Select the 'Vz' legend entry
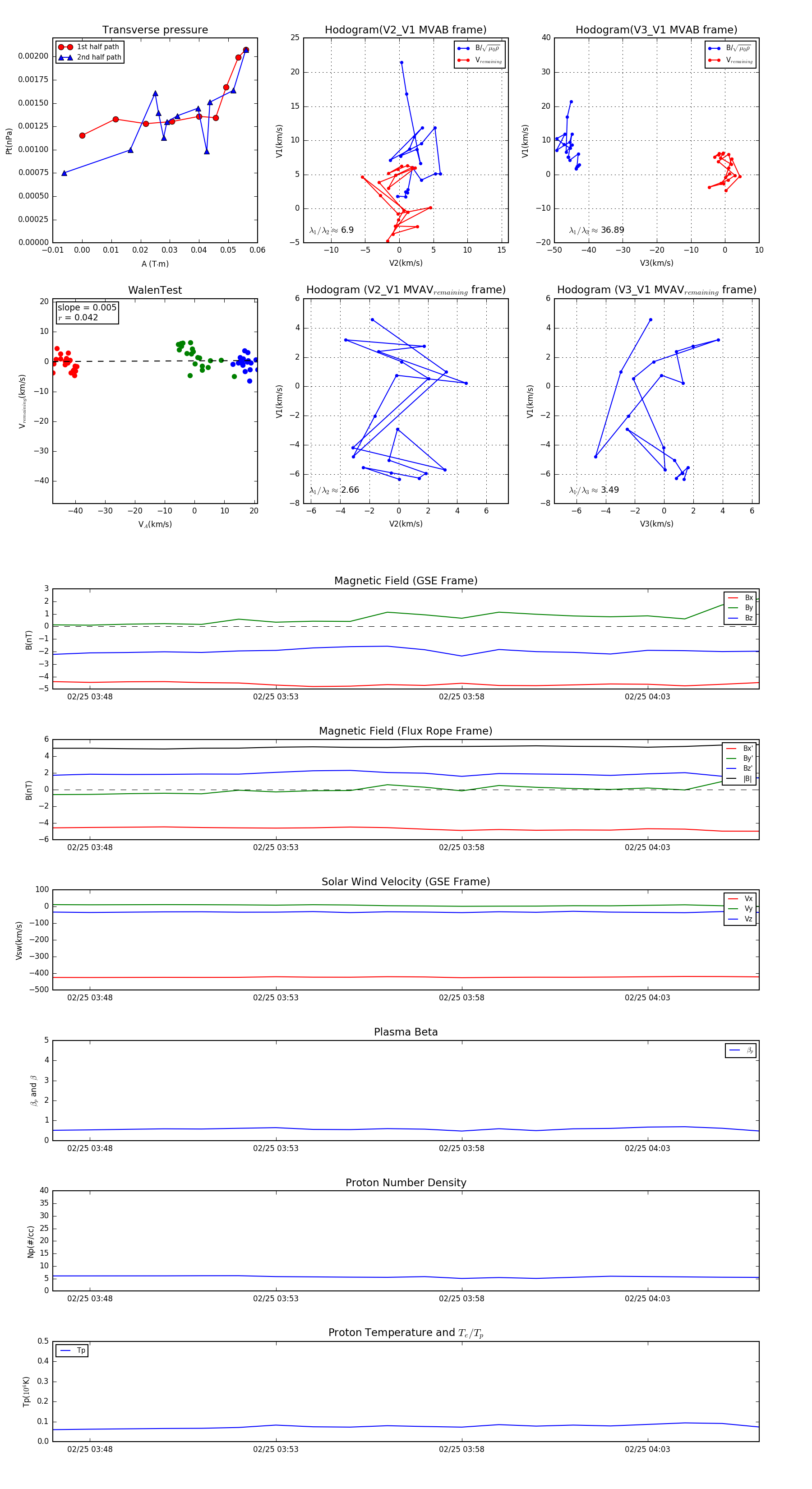Screen dimensions: 812x1489 tap(740, 919)
